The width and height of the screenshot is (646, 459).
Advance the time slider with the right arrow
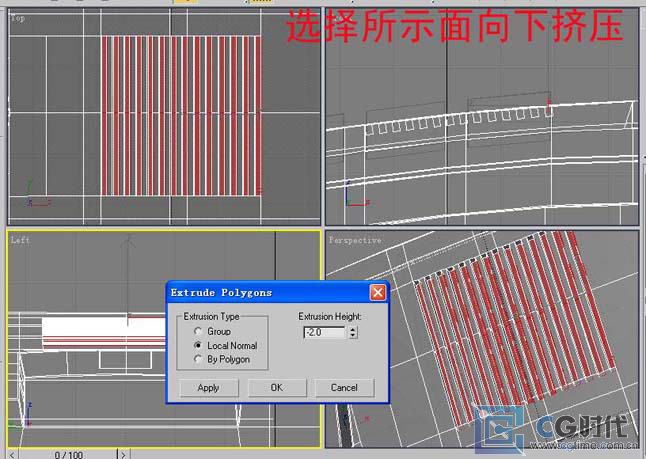pos(123,455)
